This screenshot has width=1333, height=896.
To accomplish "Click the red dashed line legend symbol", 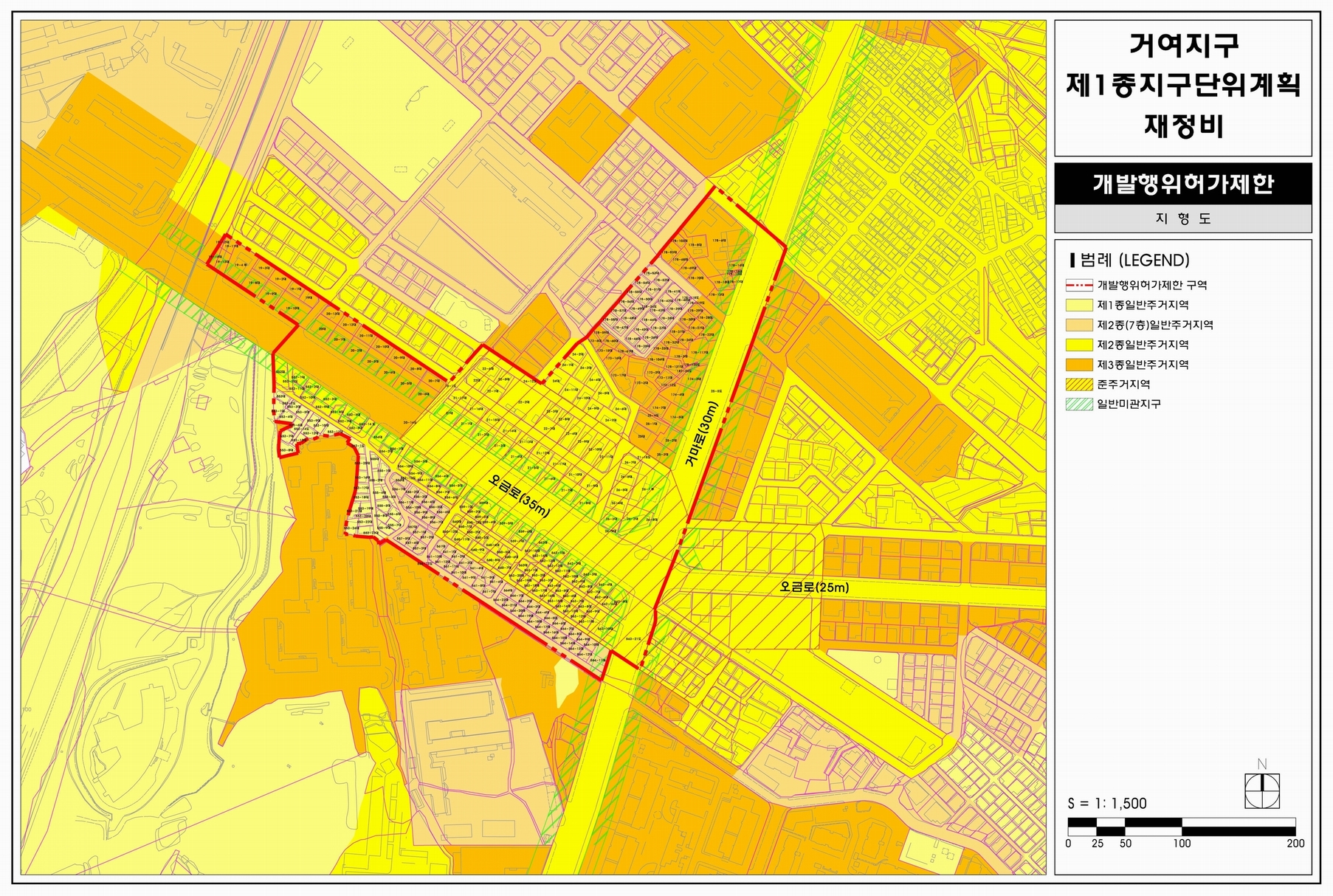I will point(1079,285).
